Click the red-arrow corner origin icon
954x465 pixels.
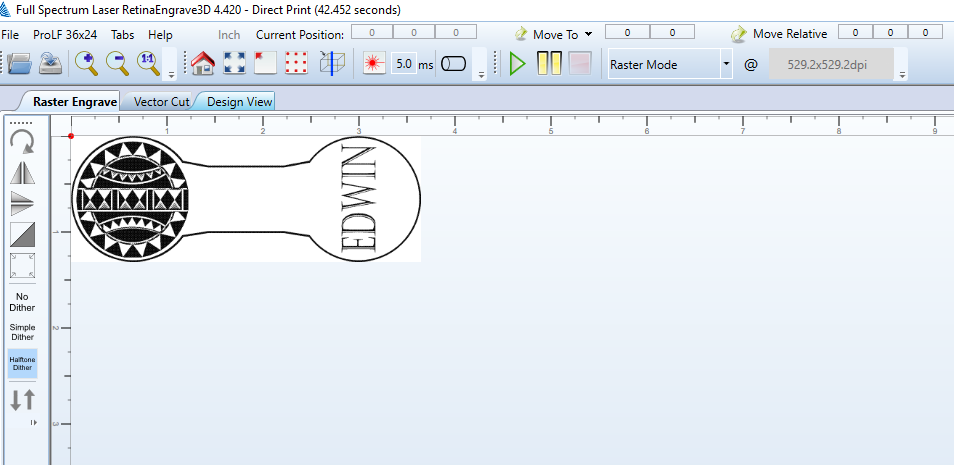(265, 63)
